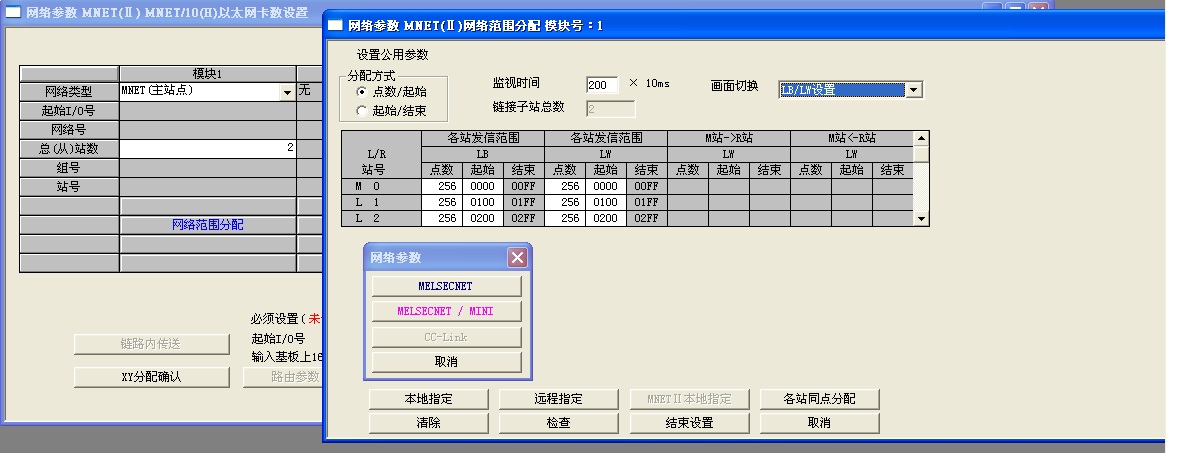Click the 监视时间 input field

pos(602,84)
